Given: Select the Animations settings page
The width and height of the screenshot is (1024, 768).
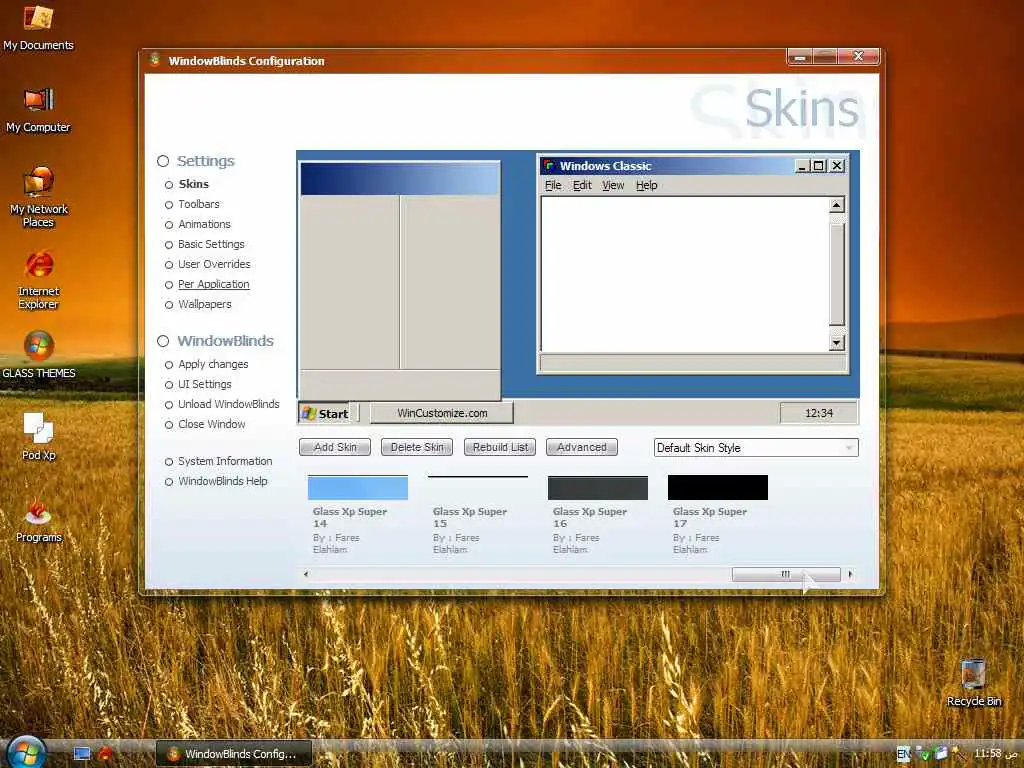Looking at the screenshot, I should click(204, 224).
